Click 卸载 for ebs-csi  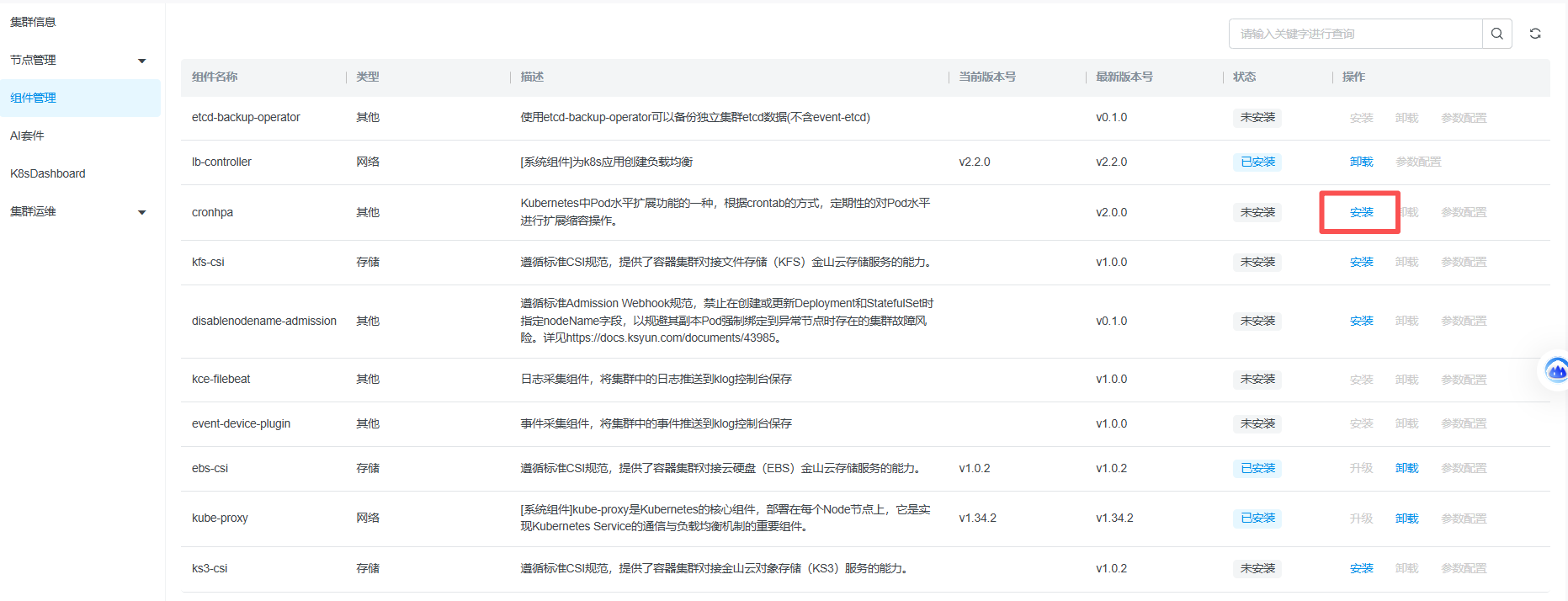coord(1406,468)
